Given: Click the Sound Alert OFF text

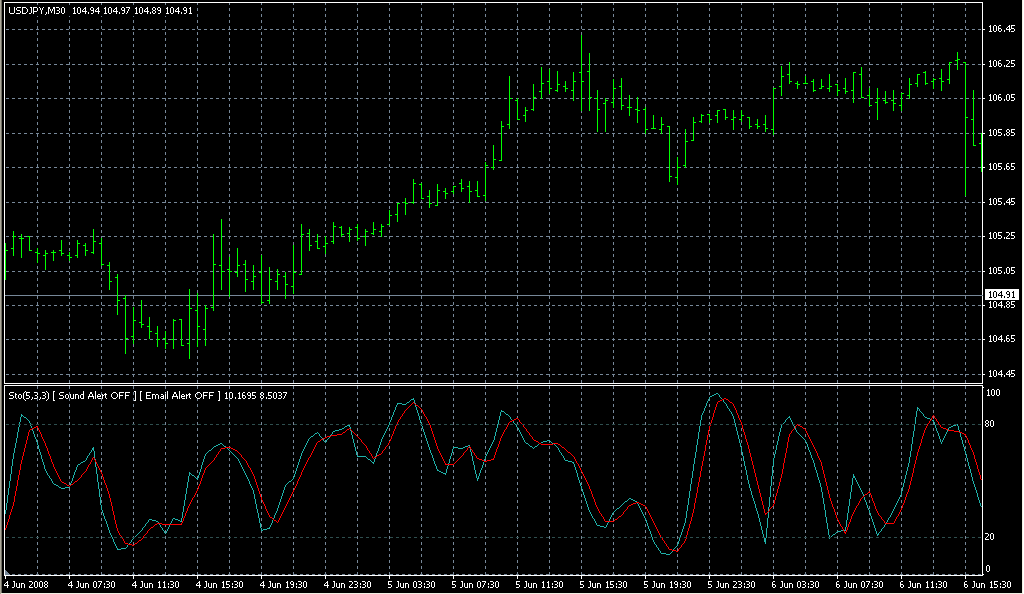Looking at the screenshot, I should coord(91,395).
